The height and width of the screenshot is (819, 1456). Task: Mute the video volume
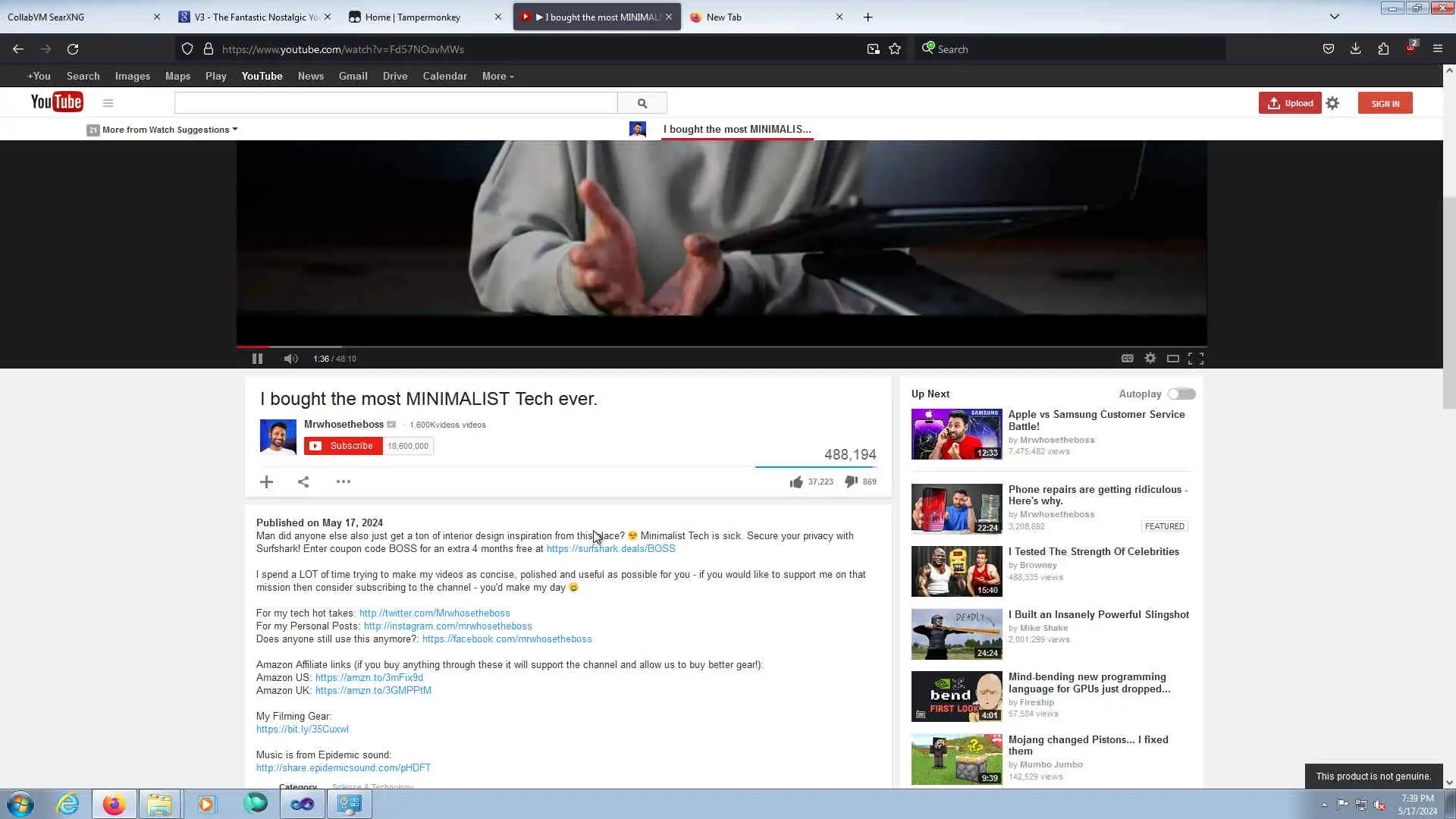pyautogui.click(x=290, y=359)
